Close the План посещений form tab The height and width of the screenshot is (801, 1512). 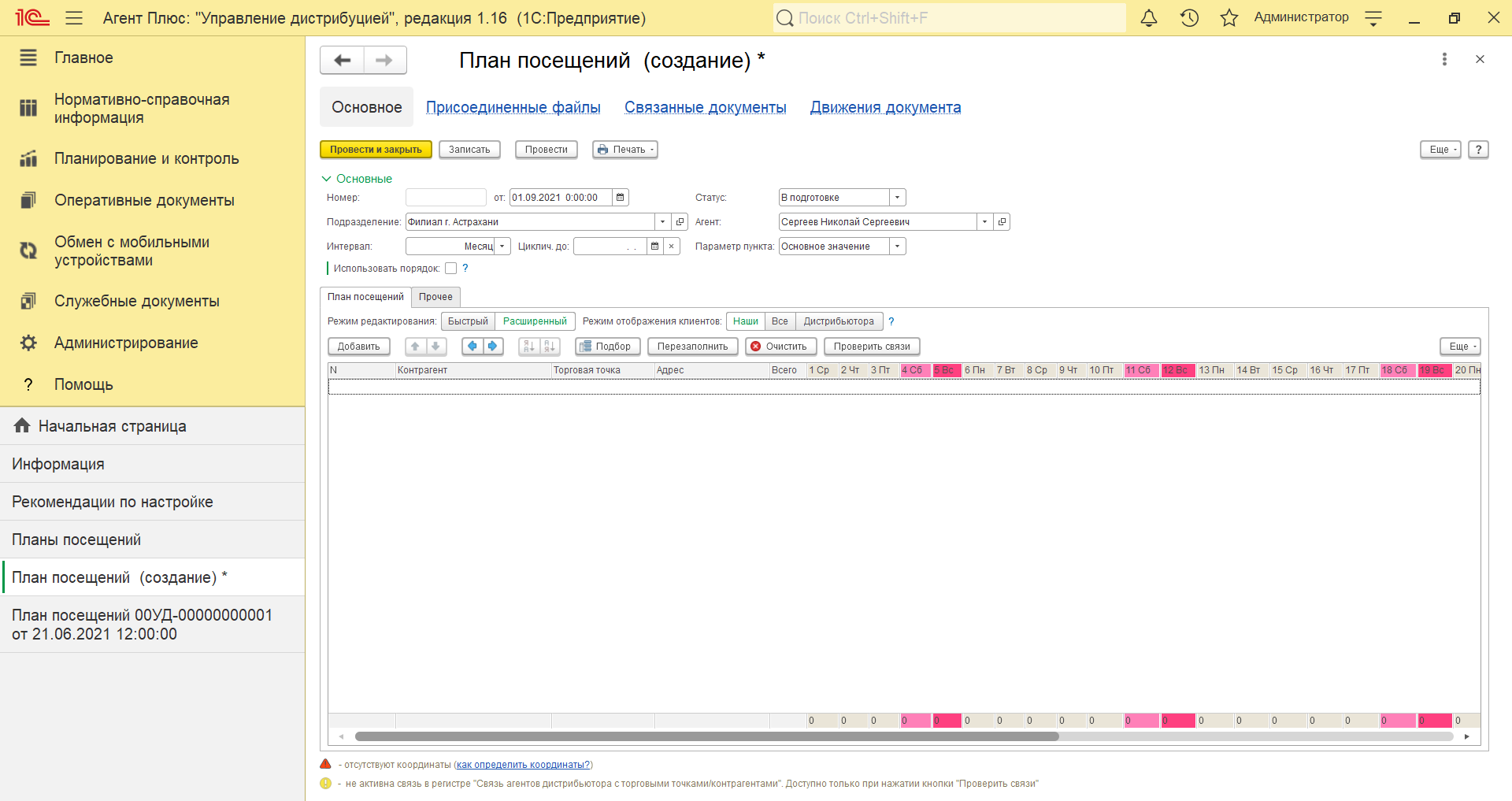[x=1480, y=59]
